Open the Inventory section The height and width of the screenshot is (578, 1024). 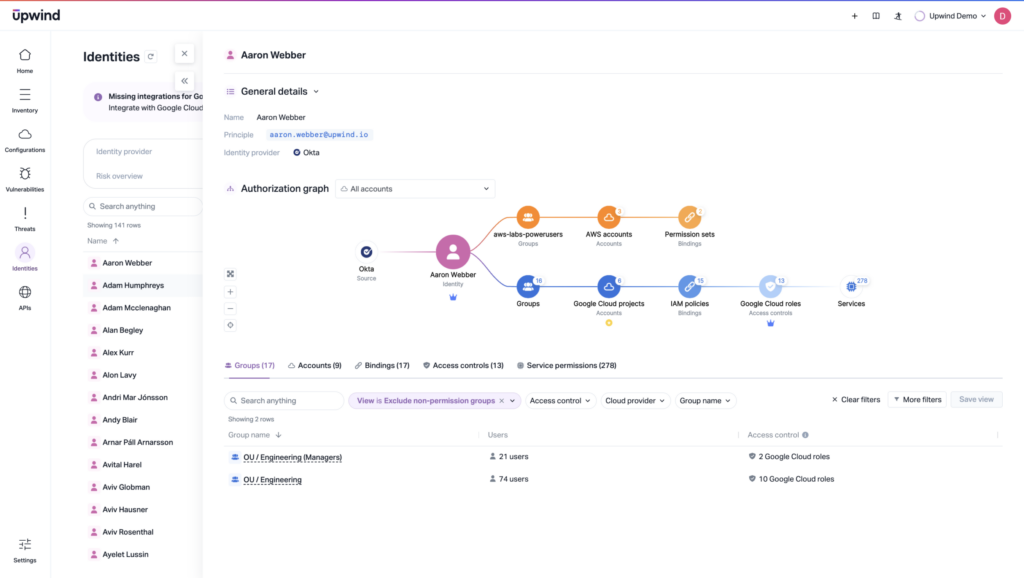point(25,101)
